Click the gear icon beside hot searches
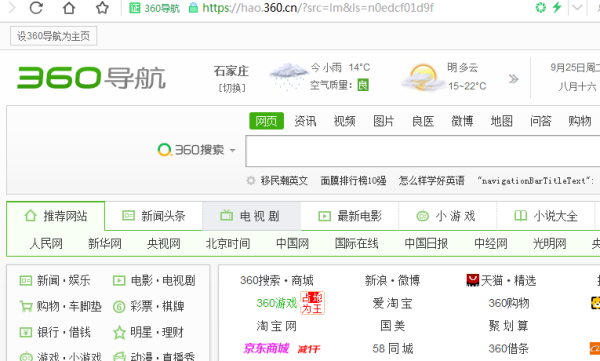The image size is (600, 361). coord(251,180)
